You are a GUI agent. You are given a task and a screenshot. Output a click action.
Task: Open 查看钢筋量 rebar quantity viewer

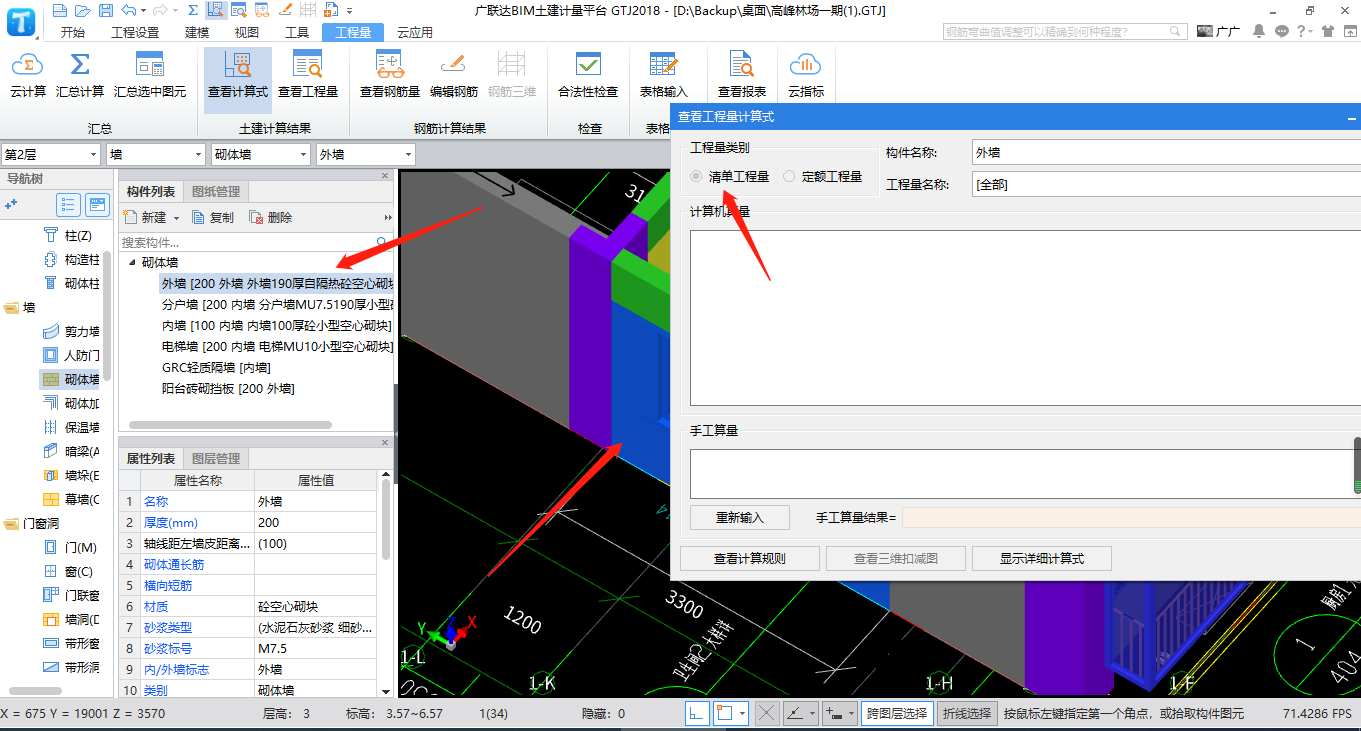(390, 75)
